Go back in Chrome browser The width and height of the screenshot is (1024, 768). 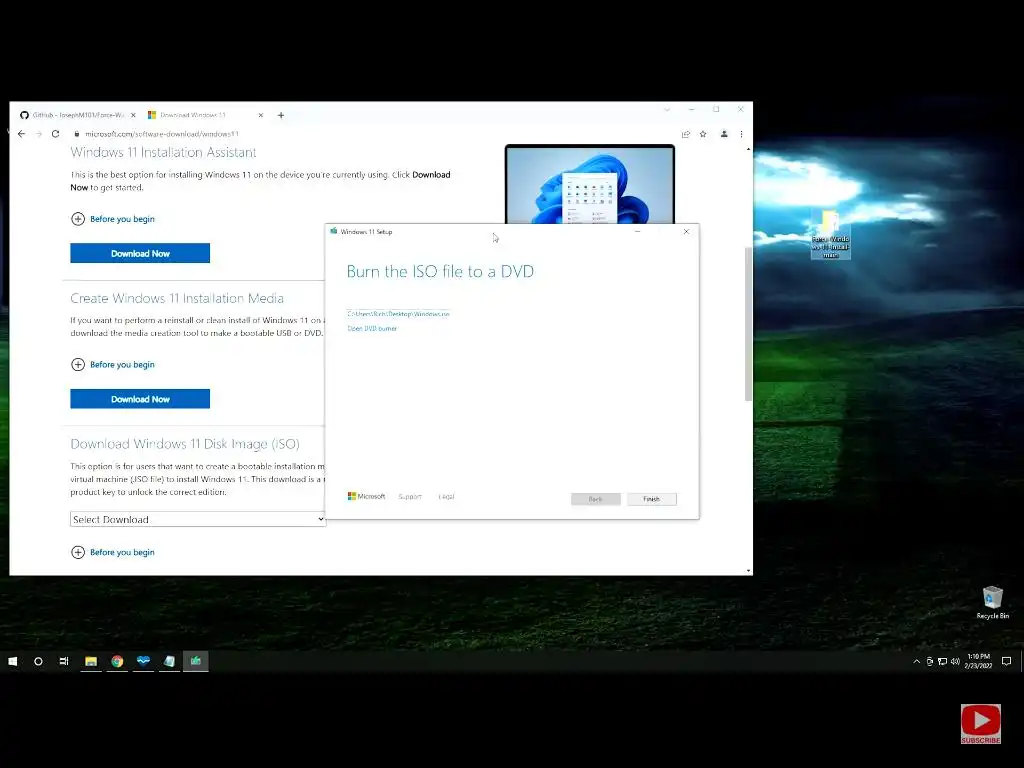pyautogui.click(x=22, y=134)
